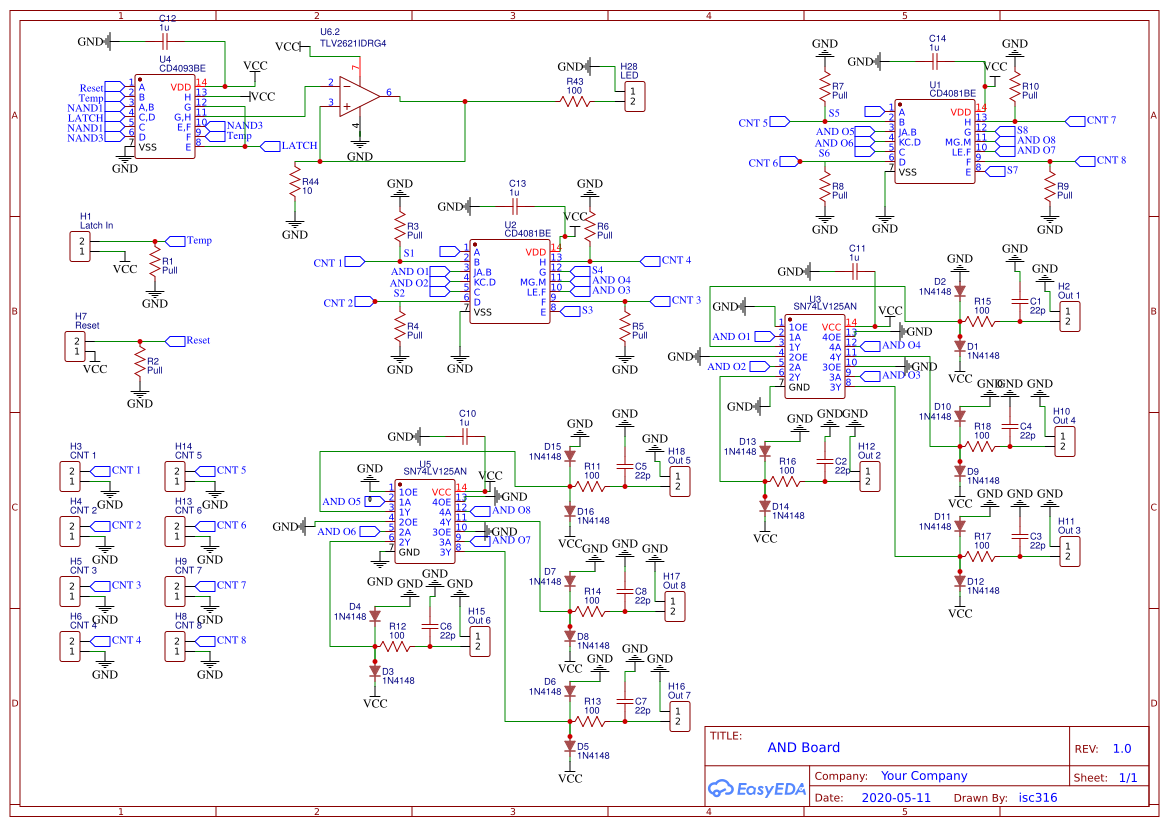1169x827 pixels.
Task: Click the drawn-by name isc316
Action: coord(1038,797)
